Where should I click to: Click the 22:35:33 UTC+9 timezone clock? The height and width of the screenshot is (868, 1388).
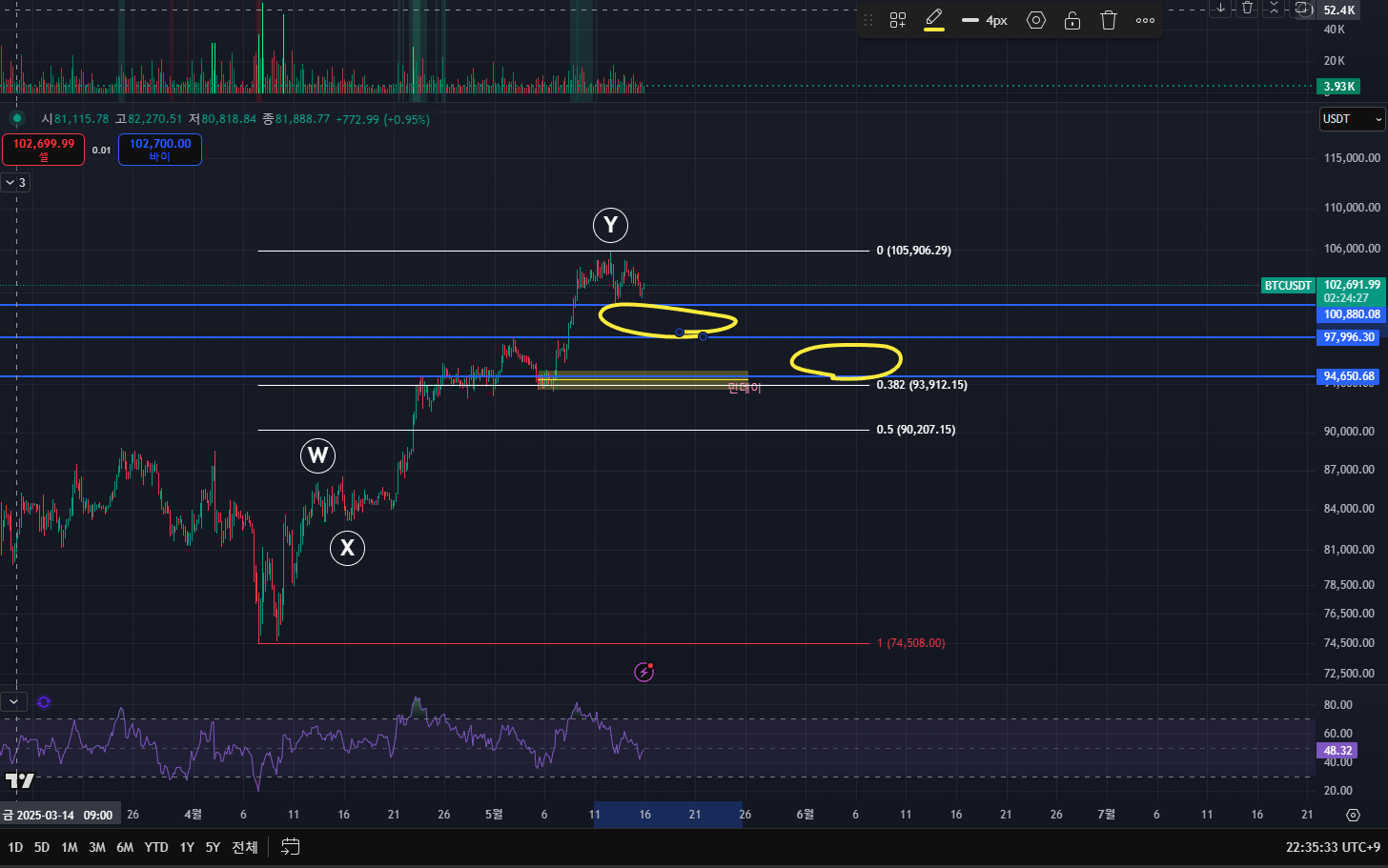pos(1333,847)
